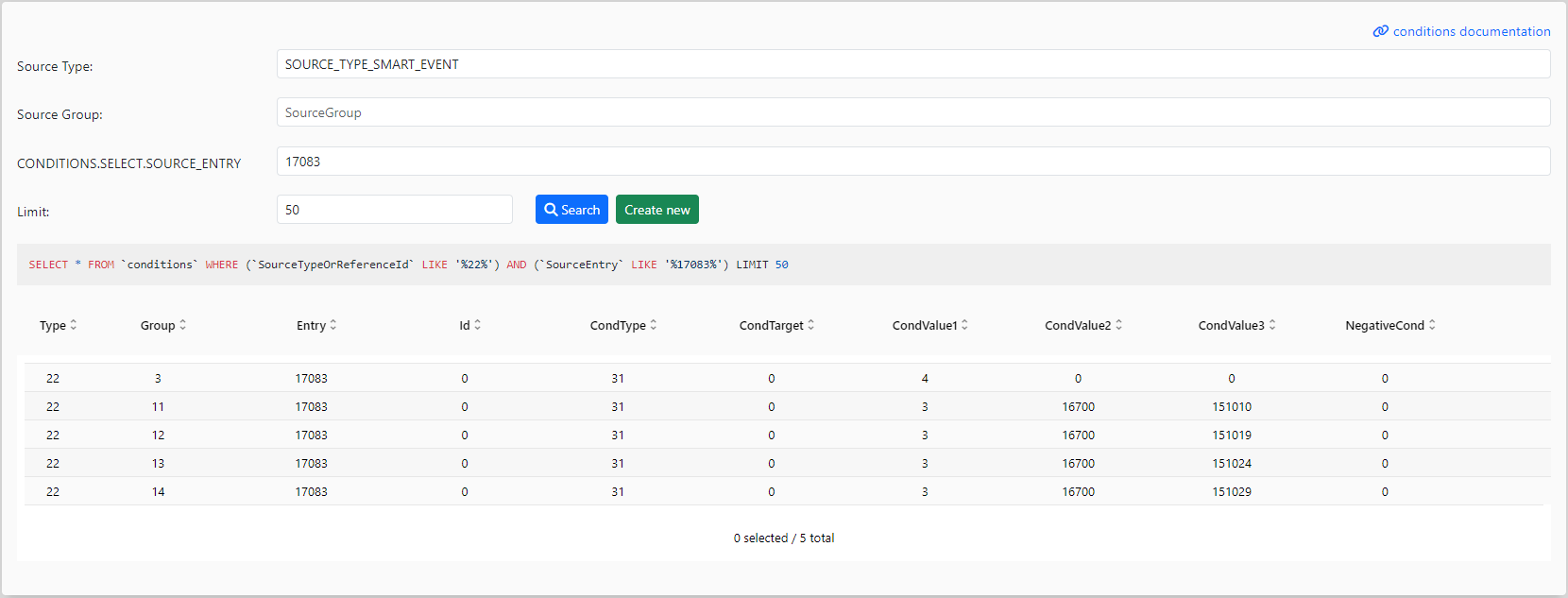Sort by Entry column using arrows
Screen dimensions: 1568x598
(333, 325)
